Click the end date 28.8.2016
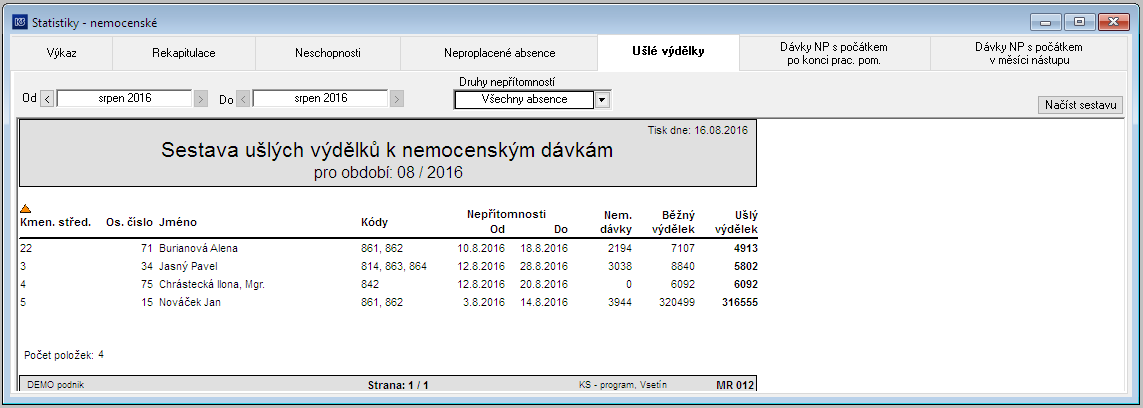 point(545,266)
